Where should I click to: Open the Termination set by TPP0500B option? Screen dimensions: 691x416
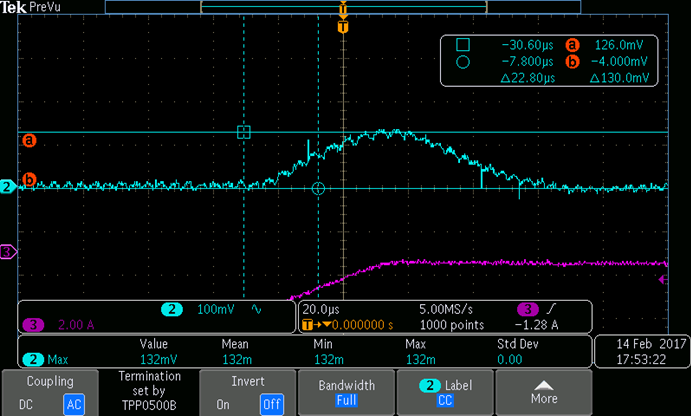(149, 392)
